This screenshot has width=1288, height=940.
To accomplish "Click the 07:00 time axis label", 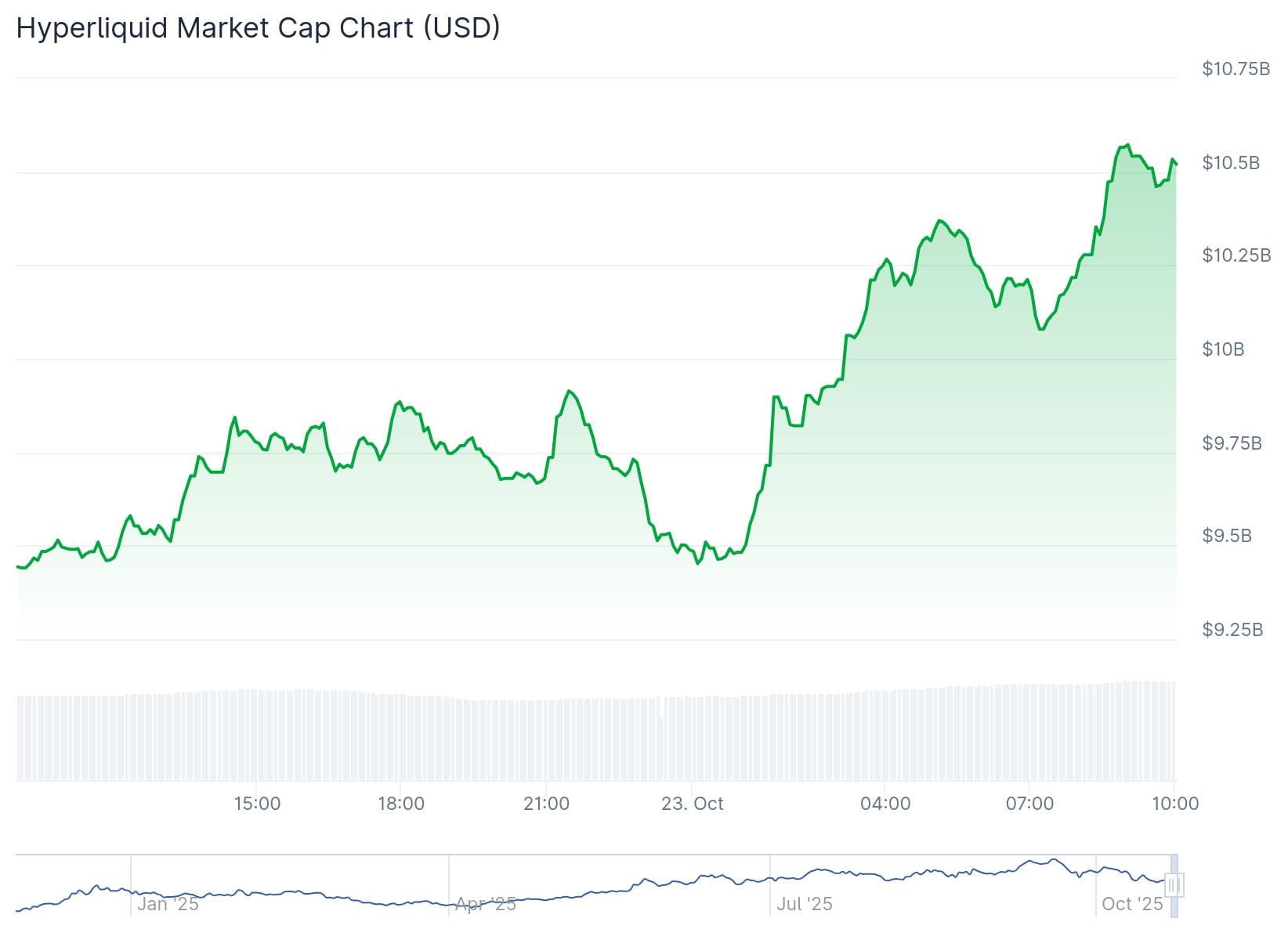I will pos(1029,804).
